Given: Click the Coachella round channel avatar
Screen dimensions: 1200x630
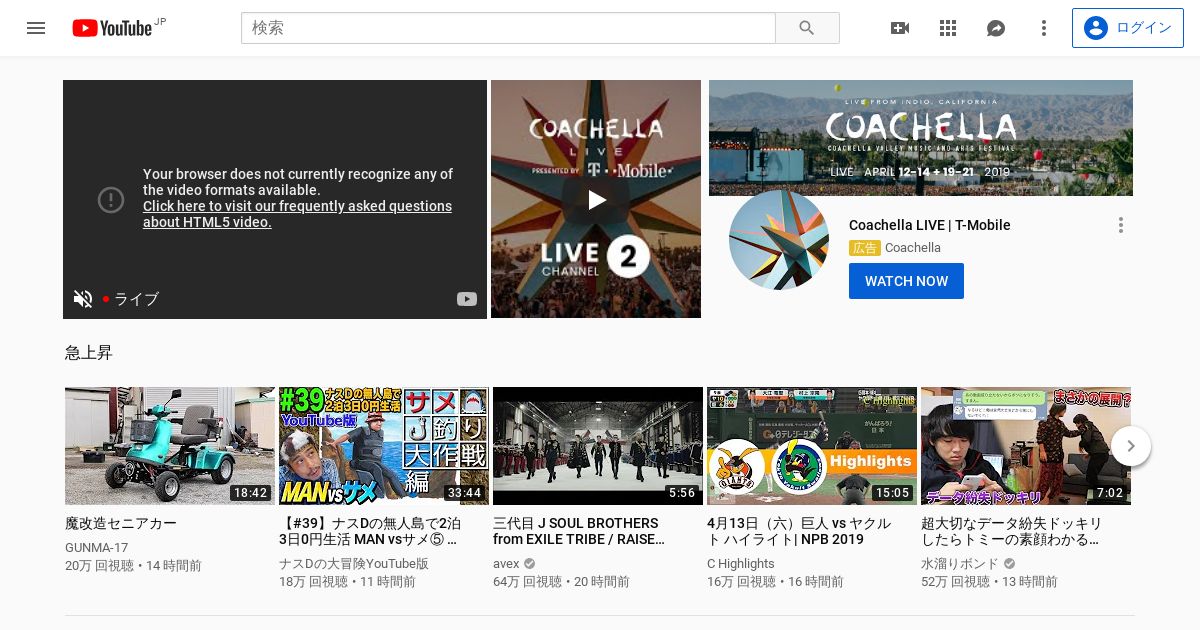Looking at the screenshot, I should pos(779,240).
